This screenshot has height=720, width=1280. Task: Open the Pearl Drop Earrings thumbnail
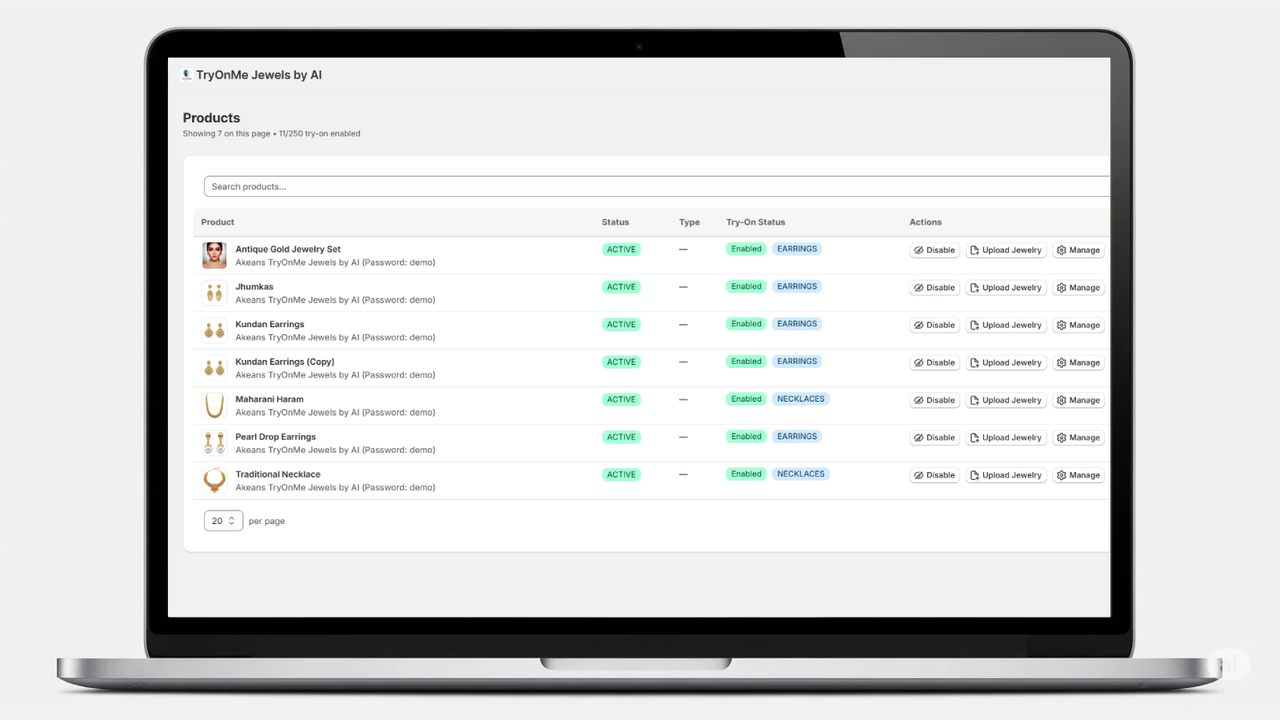(x=214, y=443)
